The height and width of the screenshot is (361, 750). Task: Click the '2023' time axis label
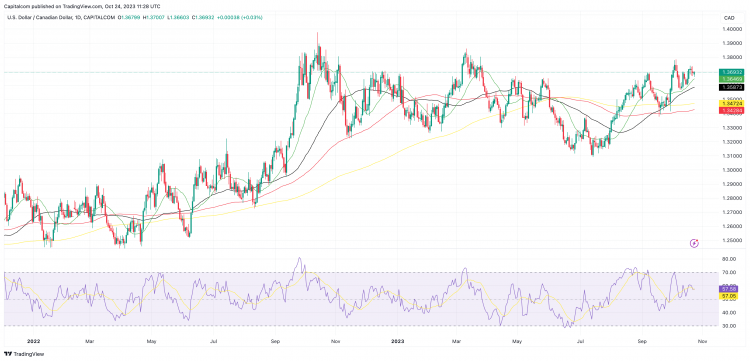[x=397, y=342]
